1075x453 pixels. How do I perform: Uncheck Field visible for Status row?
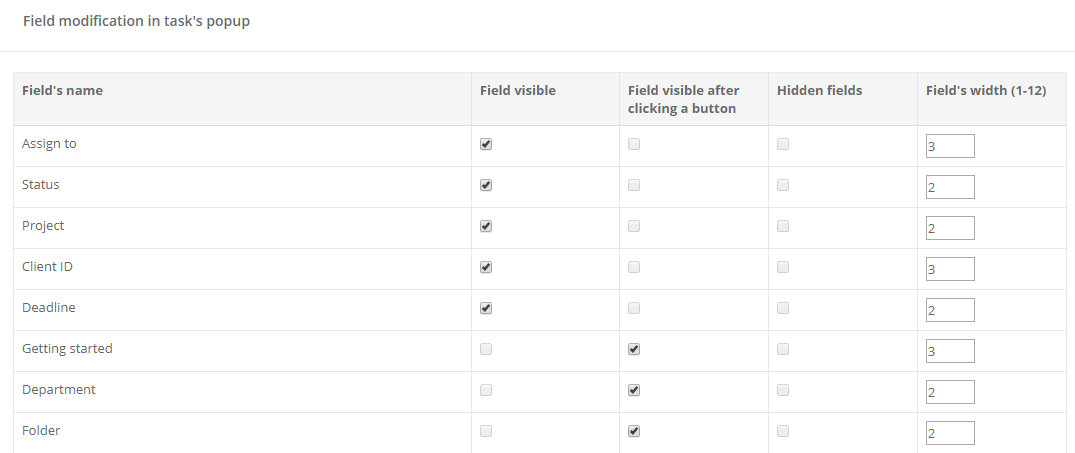click(486, 185)
